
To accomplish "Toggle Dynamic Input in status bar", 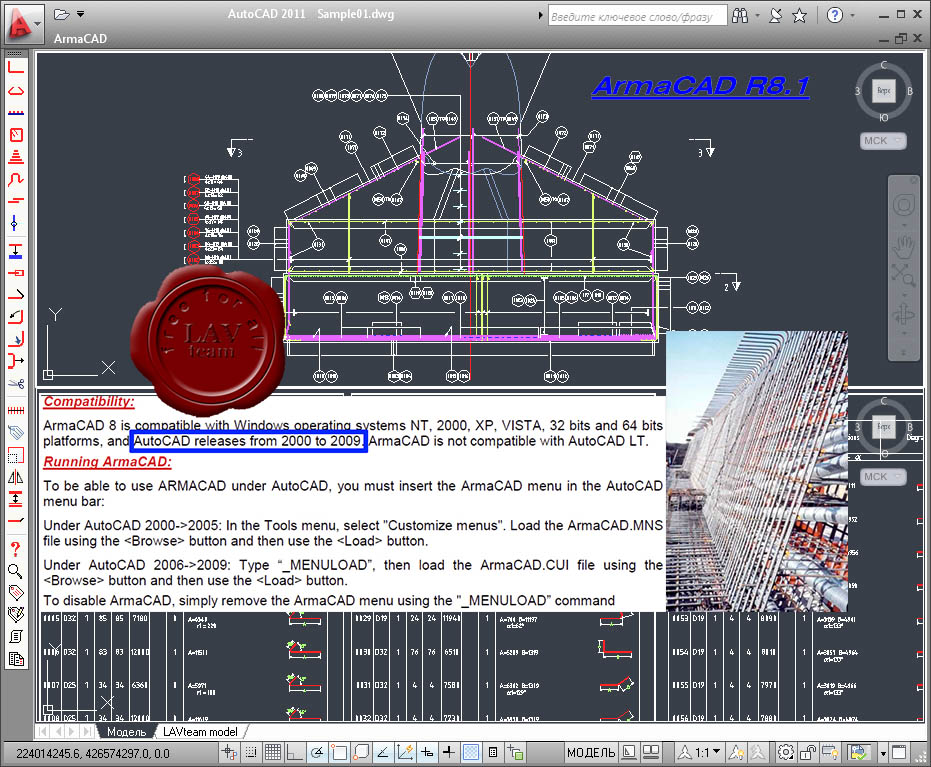I will (x=427, y=753).
